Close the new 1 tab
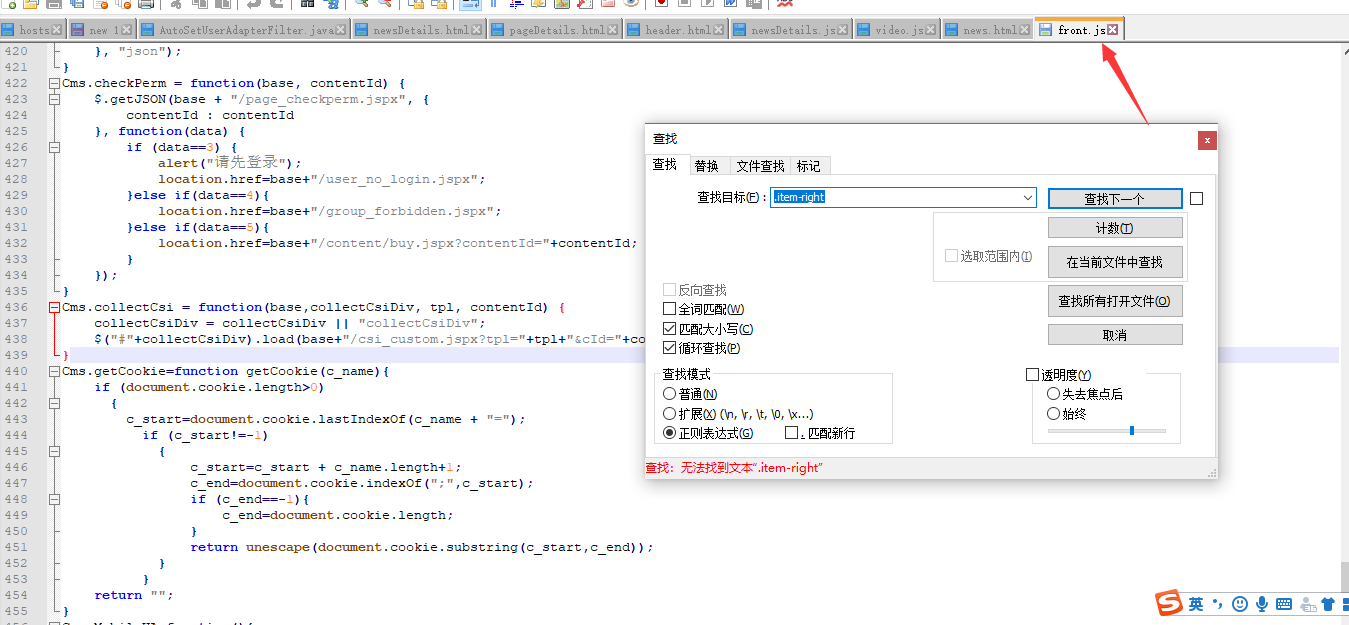The image size is (1349, 625). 126,30
